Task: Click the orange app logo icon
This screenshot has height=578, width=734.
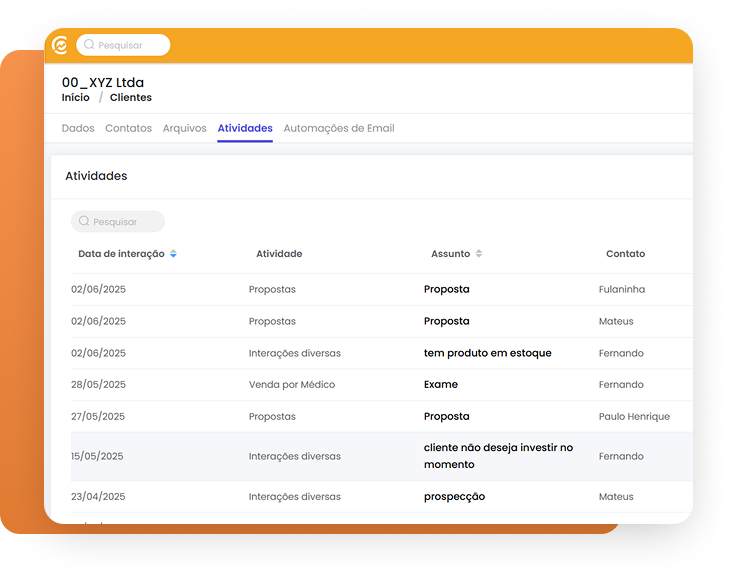Action: tap(60, 45)
